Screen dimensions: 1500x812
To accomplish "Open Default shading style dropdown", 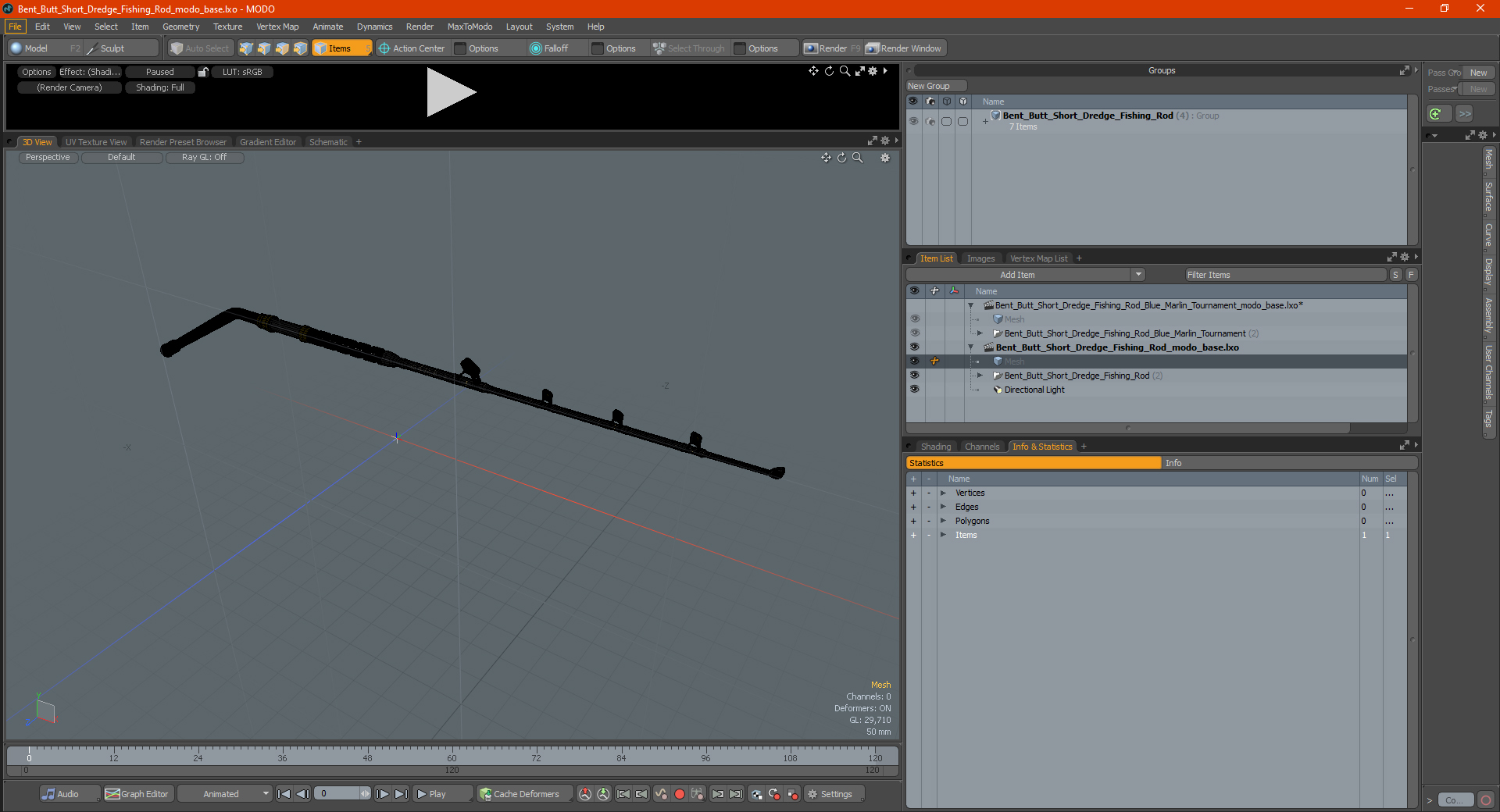I will click(121, 158).
